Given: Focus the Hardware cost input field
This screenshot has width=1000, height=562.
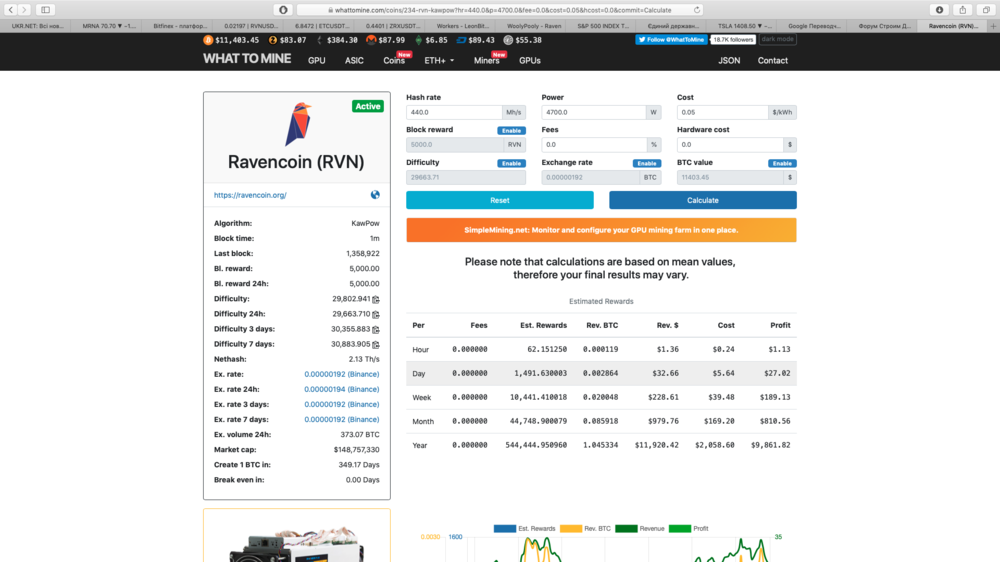Looking at the screenshot, I should pos(730,145).
